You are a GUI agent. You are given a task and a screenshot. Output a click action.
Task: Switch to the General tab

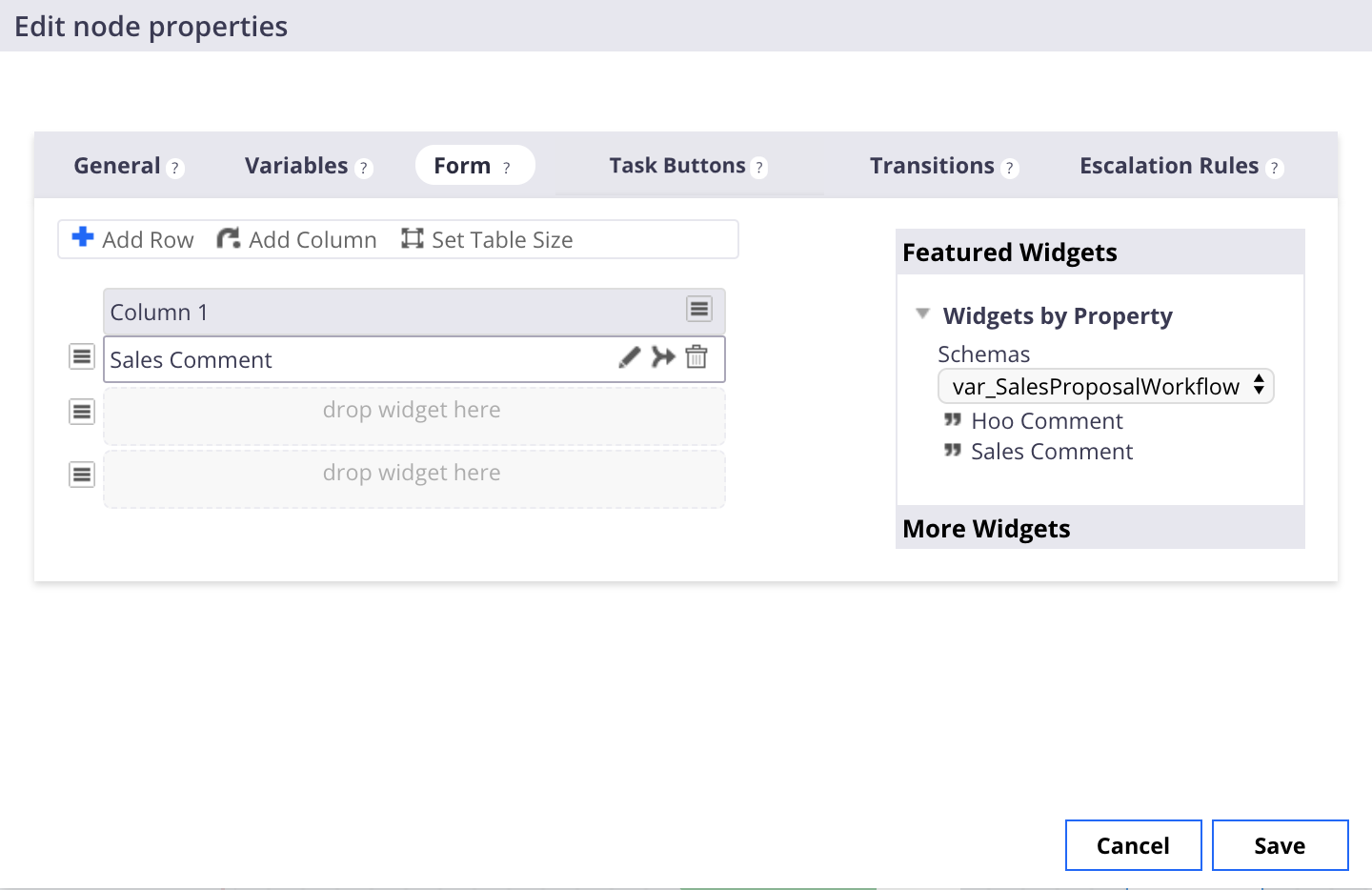click(x=117, y=166)
